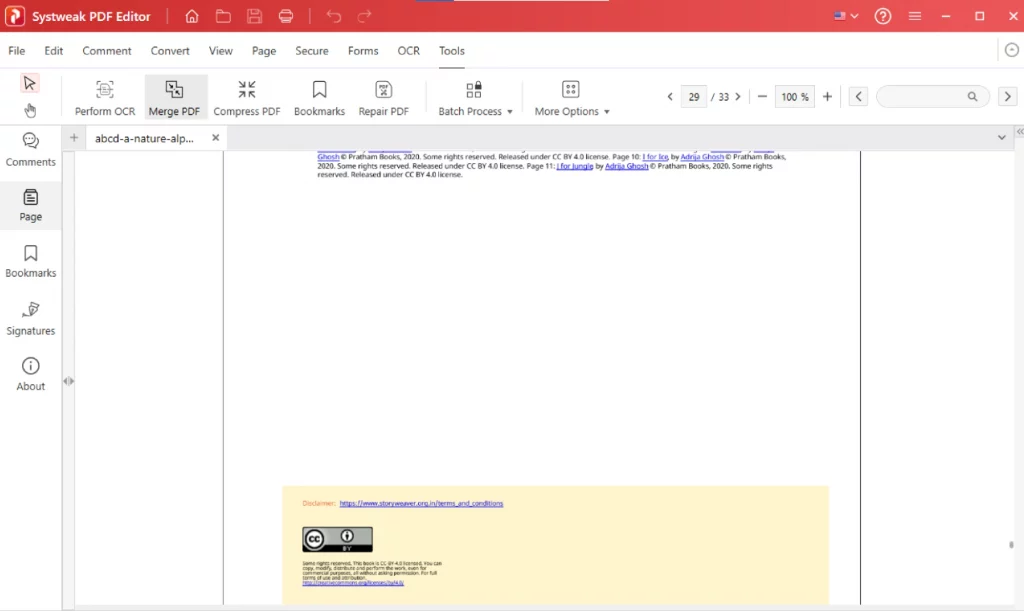The width and height of the screenshot is (1024, 611).
Task: Increase zoom with the plus control
Action: click(x=828, y=96)
